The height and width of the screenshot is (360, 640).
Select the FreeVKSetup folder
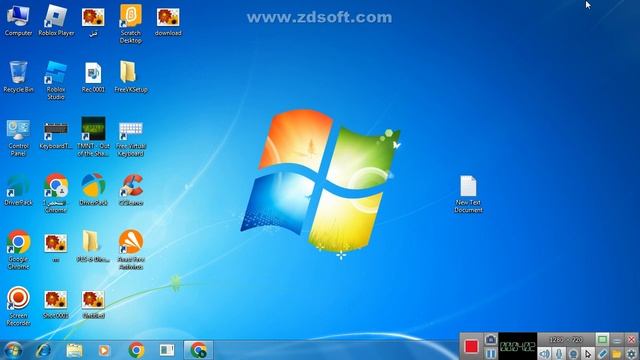(x=131, y=77)
